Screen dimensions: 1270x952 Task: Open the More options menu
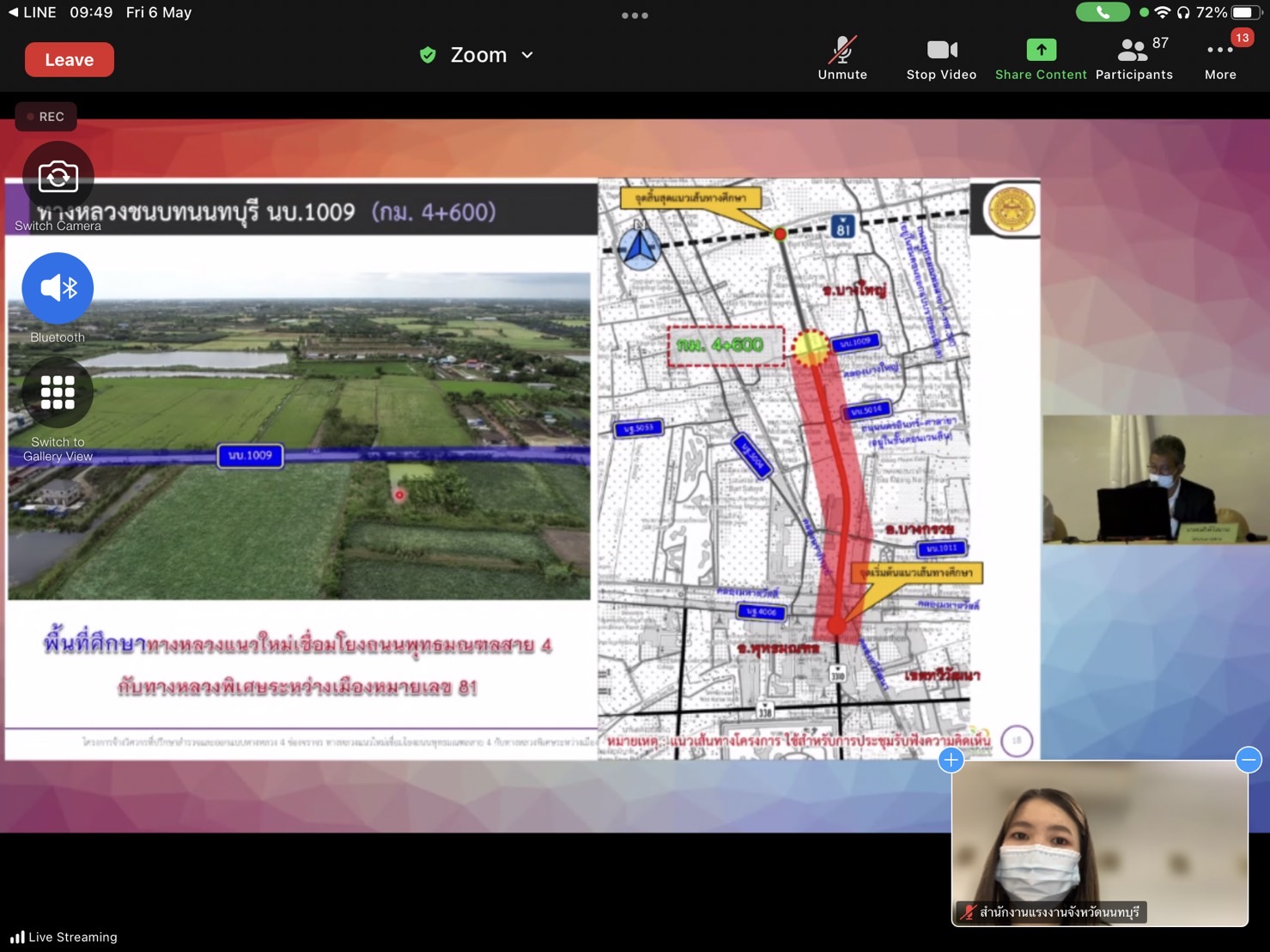point(1219,58)
